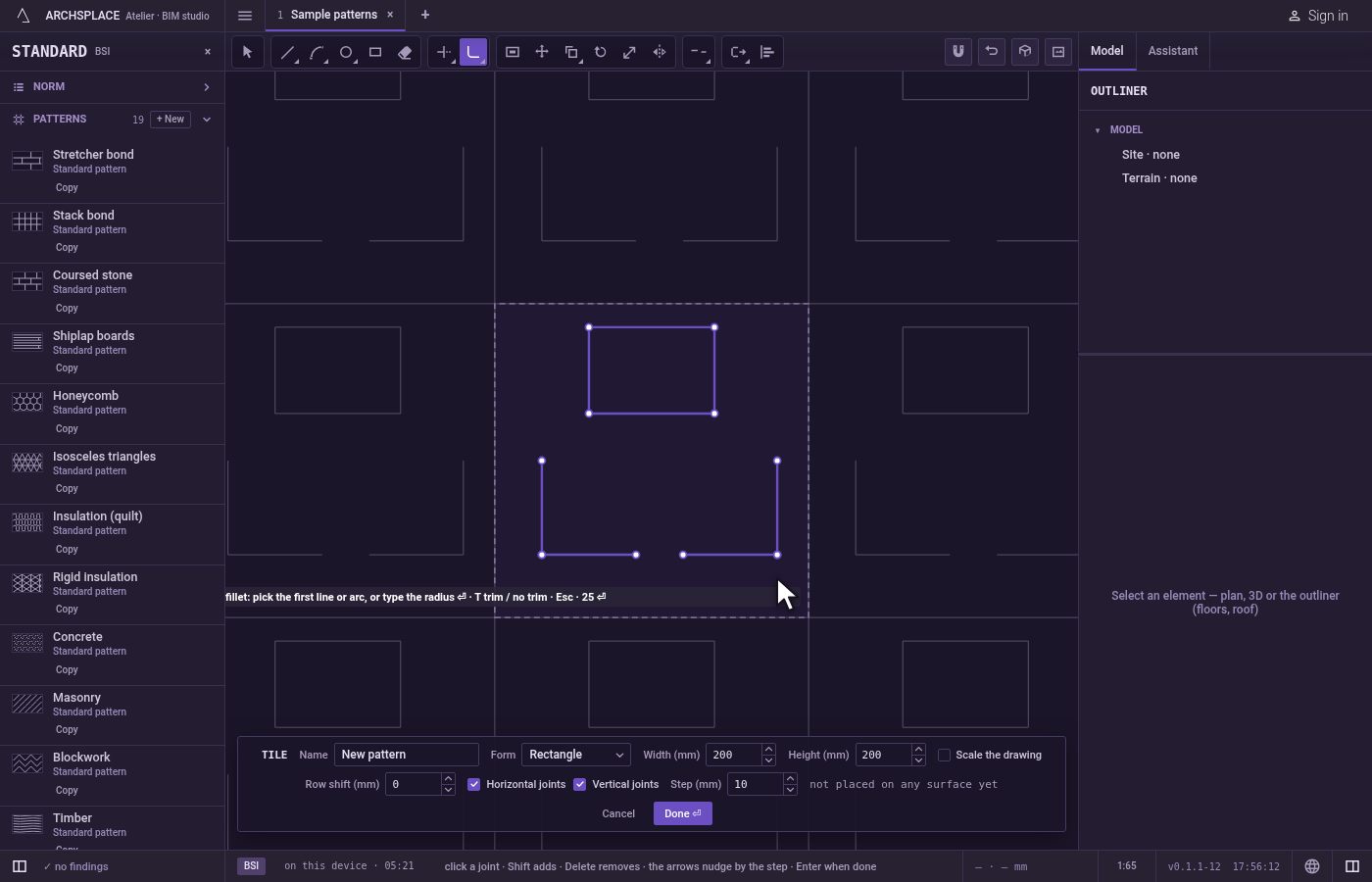Open the 3D cube view icon
Image resolution: width=1372 pixels, height=882 pixels.
1025,52
